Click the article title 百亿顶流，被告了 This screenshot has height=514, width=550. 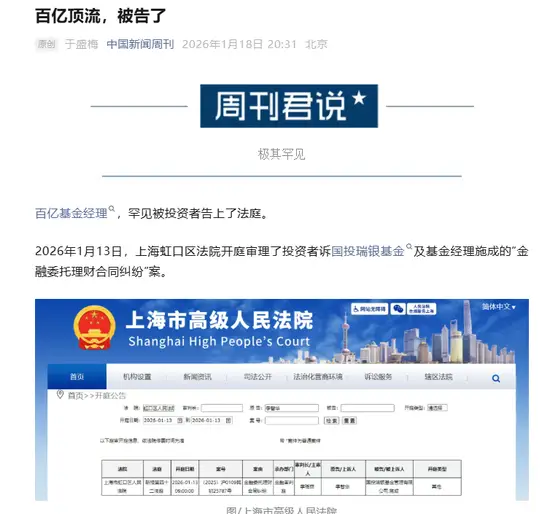click(x=100, y=16)
